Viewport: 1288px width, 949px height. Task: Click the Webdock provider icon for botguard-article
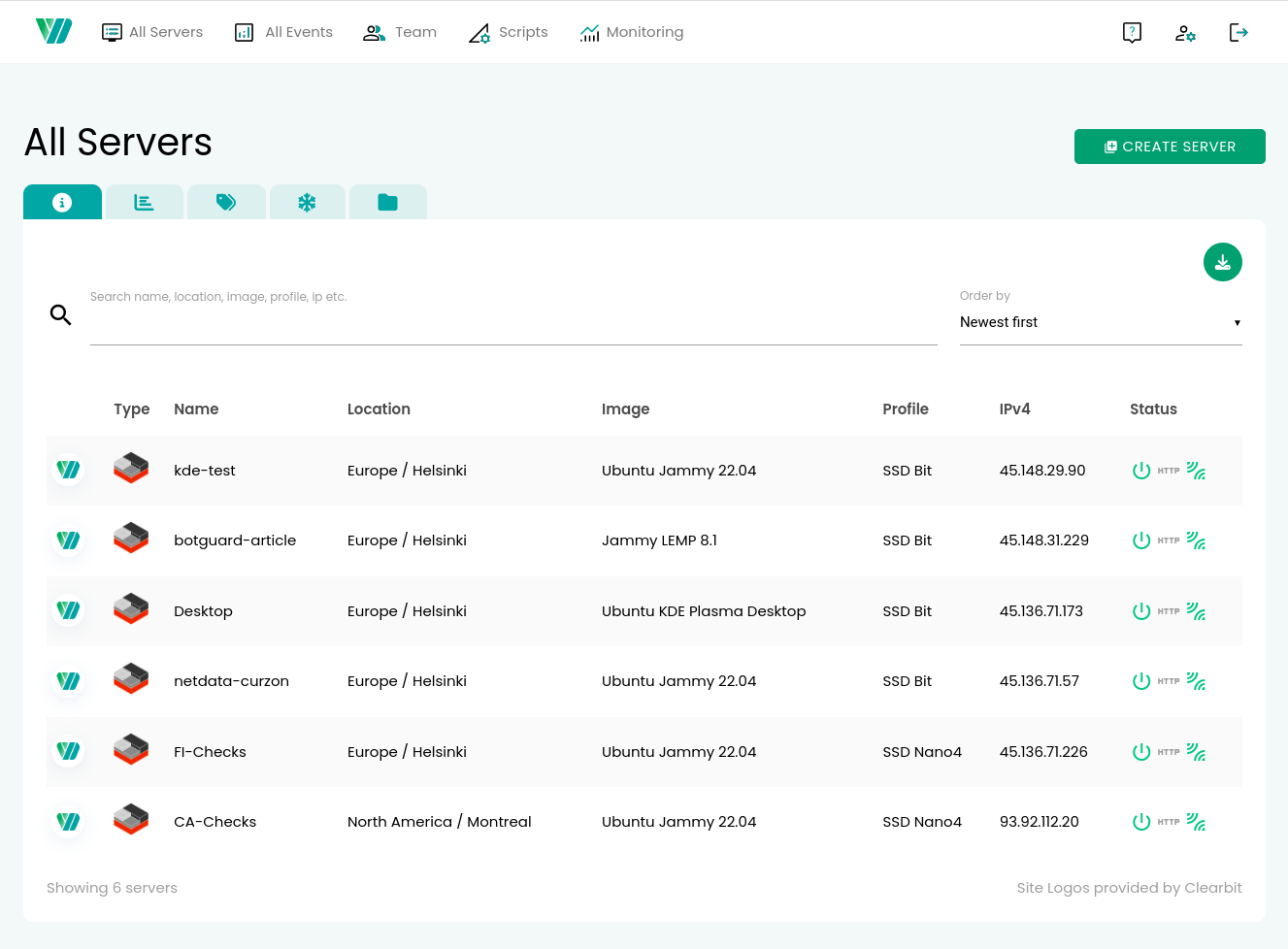[68, 540]
